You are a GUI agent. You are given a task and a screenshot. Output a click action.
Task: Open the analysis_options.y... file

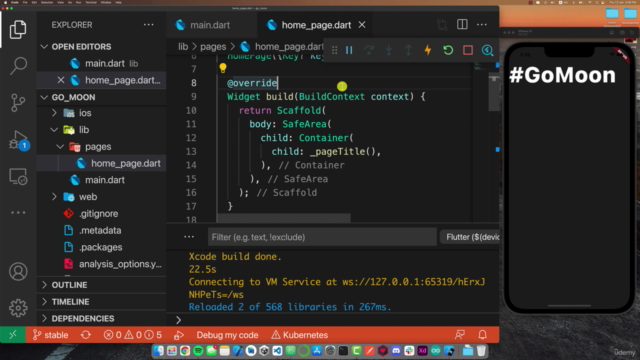(101, 264)
